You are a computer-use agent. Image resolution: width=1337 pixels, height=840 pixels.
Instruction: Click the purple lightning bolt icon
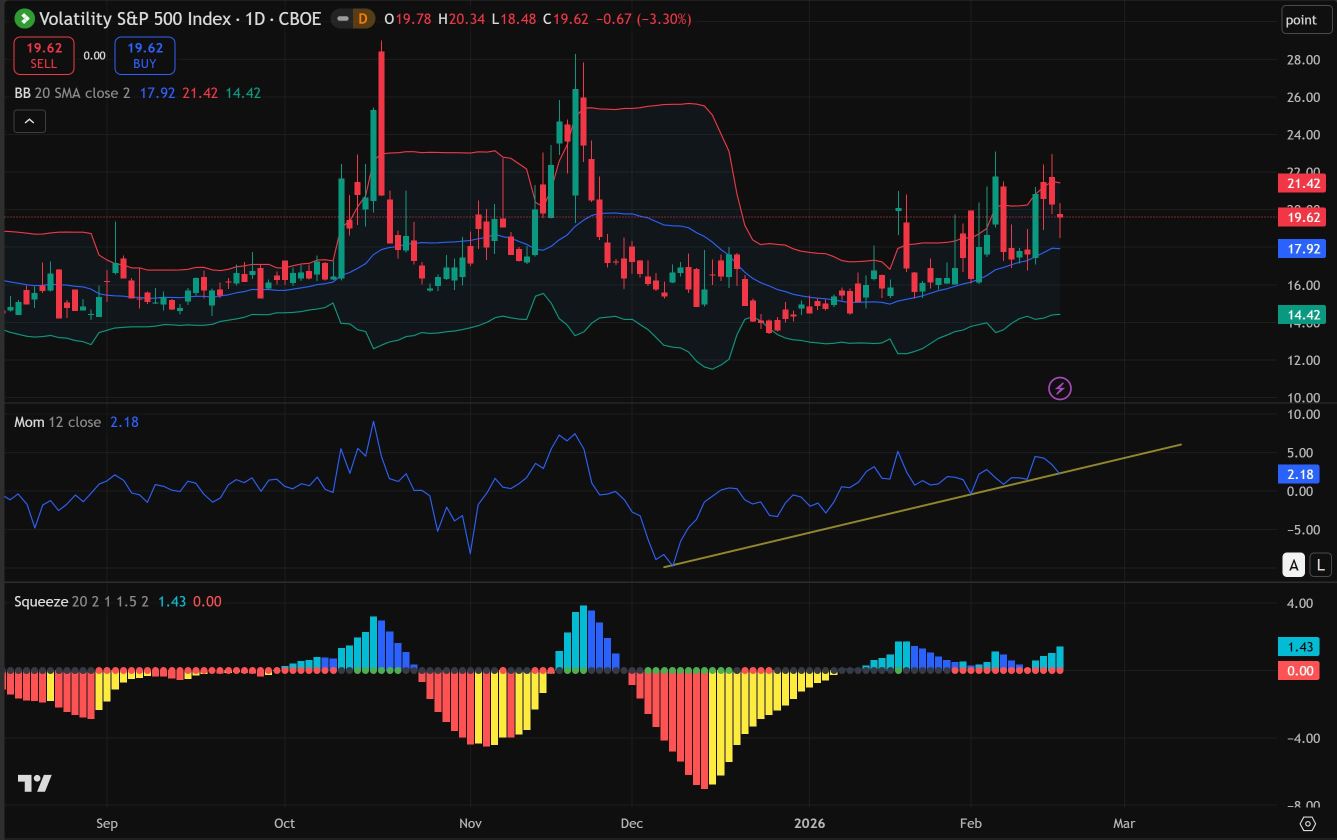[1060, 388]
